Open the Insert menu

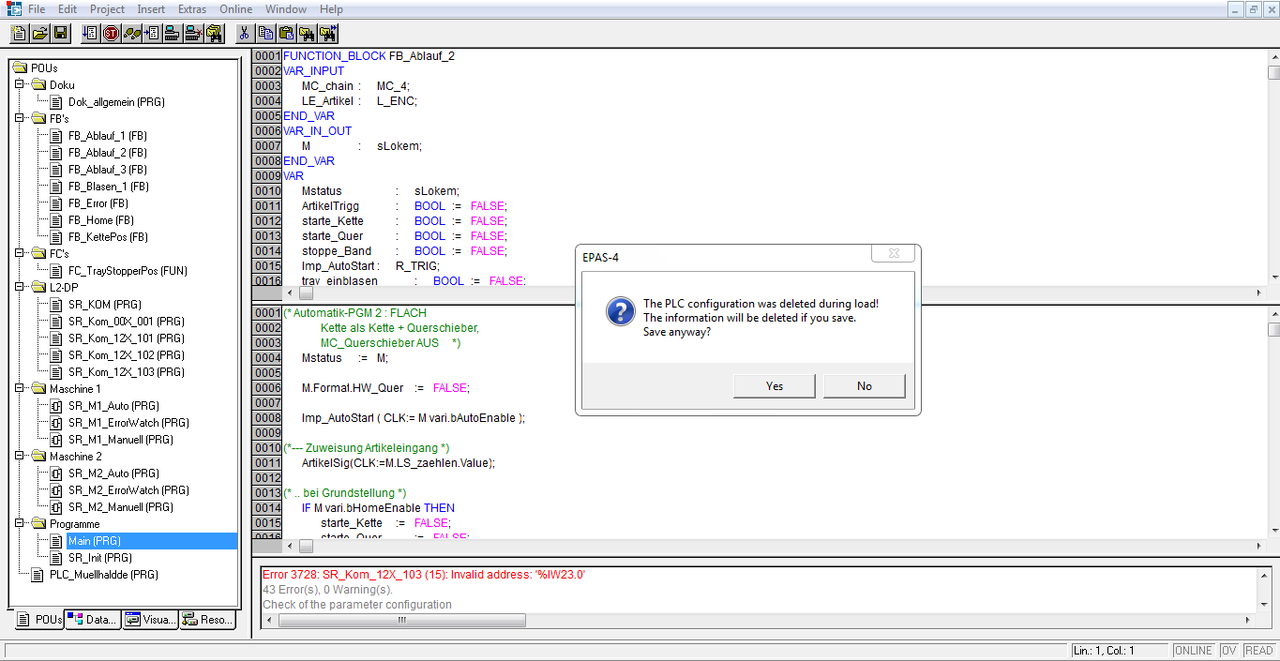[x=151, y=9]
